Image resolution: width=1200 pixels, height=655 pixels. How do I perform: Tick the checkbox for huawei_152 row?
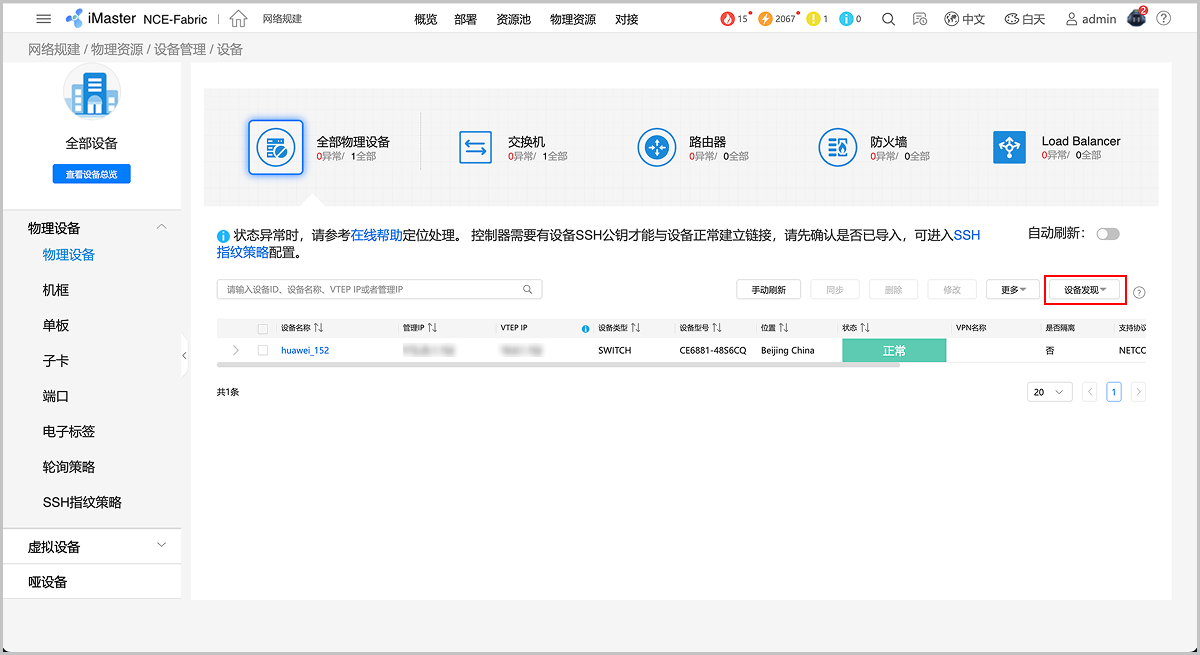(263, 351)
